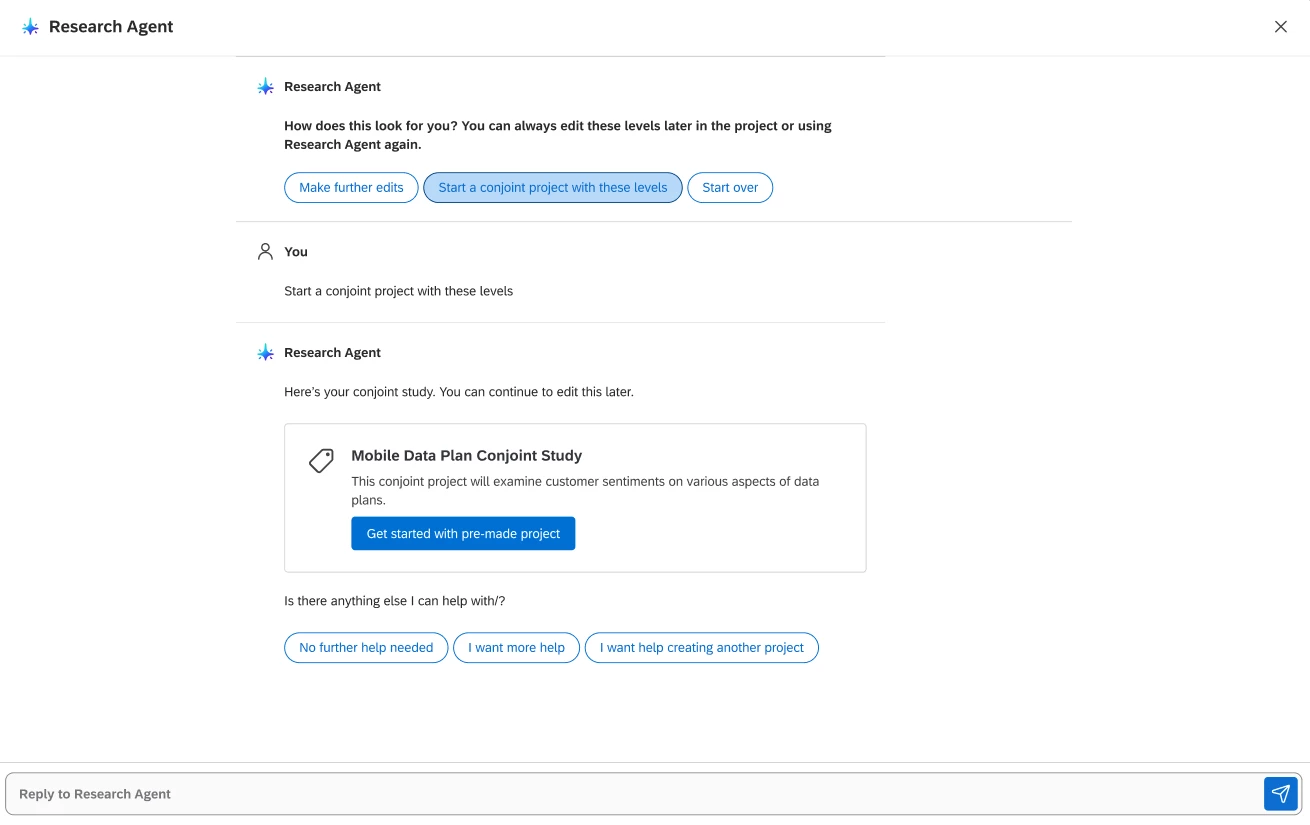Click the 'How does this look for you?' message
This screenshot has height=825, width=1310.
tap(558, 135)
